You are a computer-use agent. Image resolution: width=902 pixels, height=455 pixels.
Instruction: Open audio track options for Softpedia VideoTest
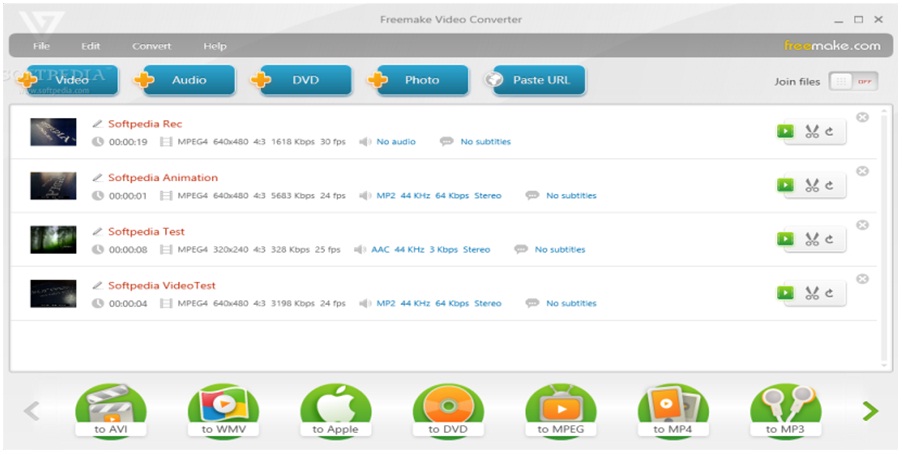439,303
